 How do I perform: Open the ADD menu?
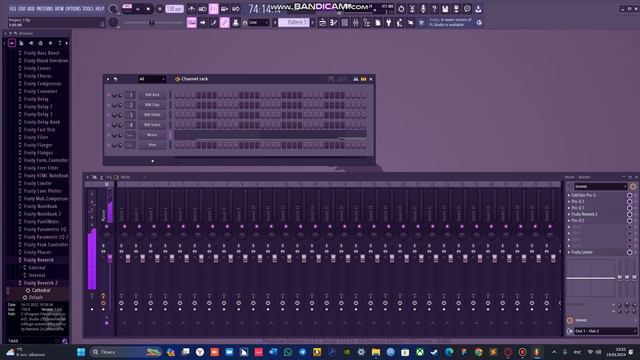(31, 9)
